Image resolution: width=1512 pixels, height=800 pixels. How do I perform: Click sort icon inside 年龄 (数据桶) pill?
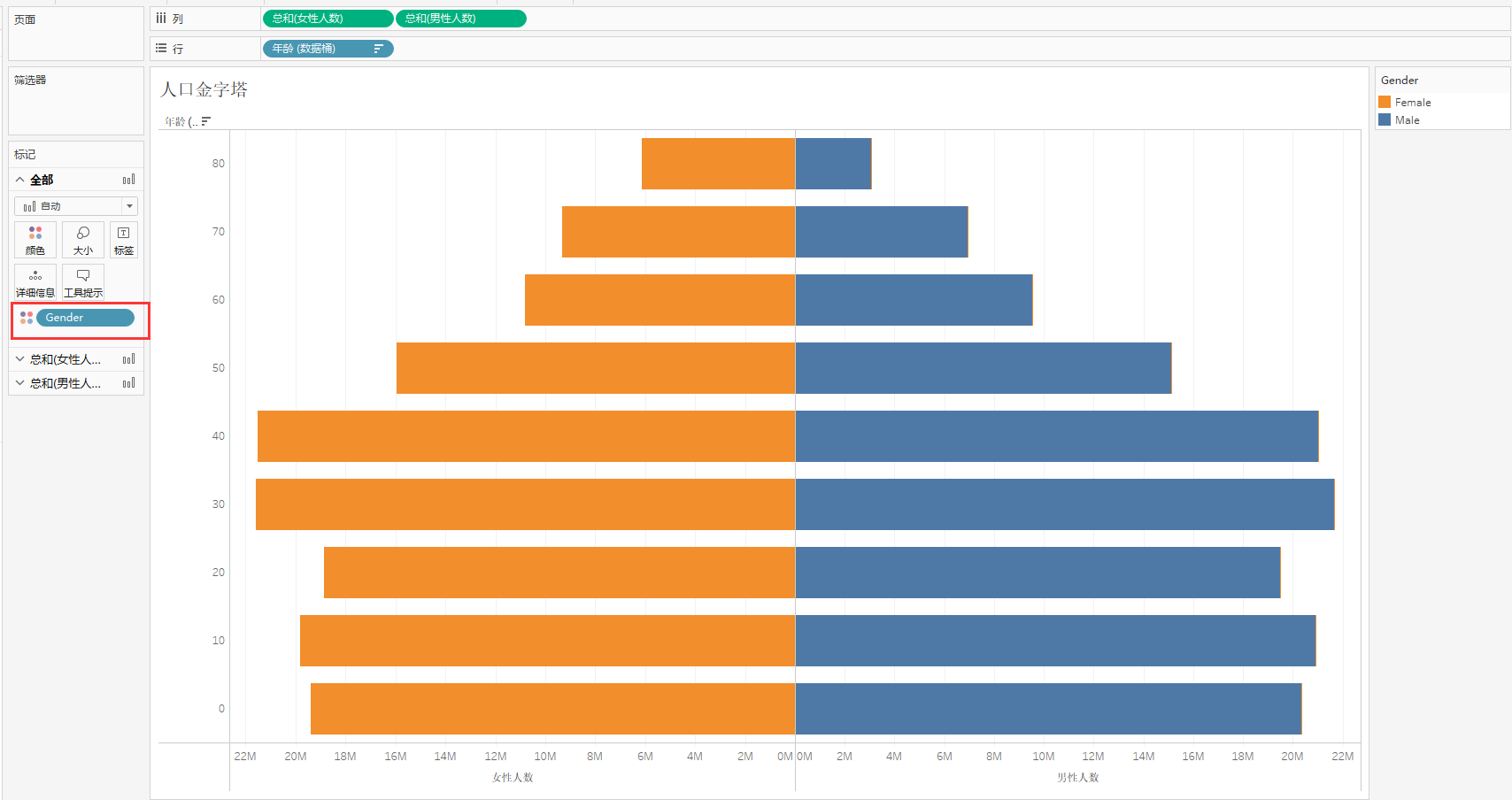click(x=378, y=49)
